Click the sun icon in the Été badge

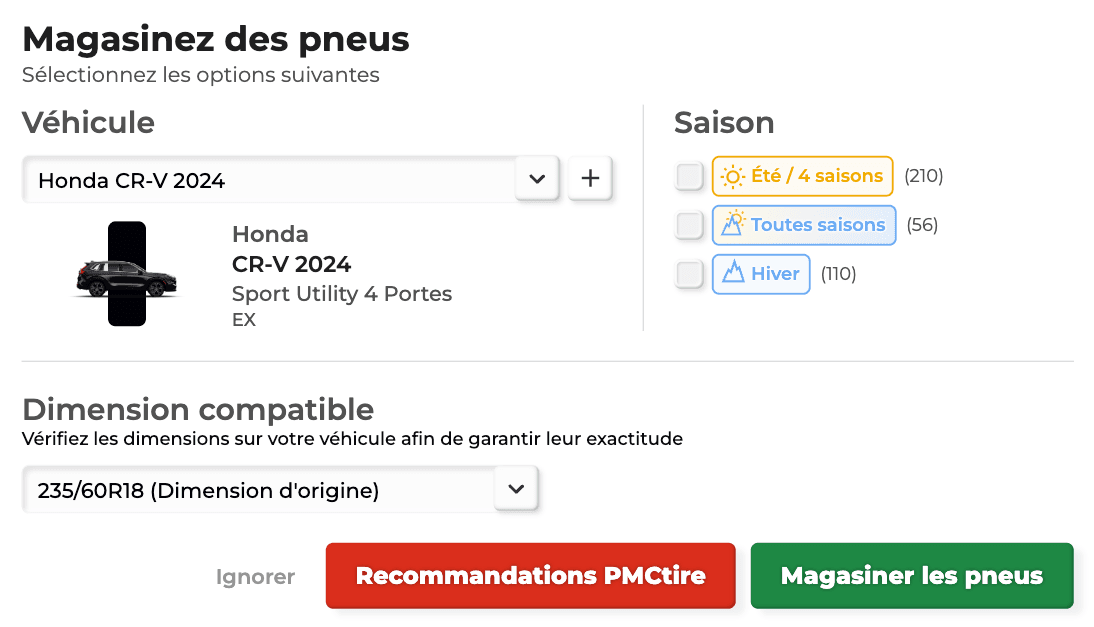coord(733,177)
